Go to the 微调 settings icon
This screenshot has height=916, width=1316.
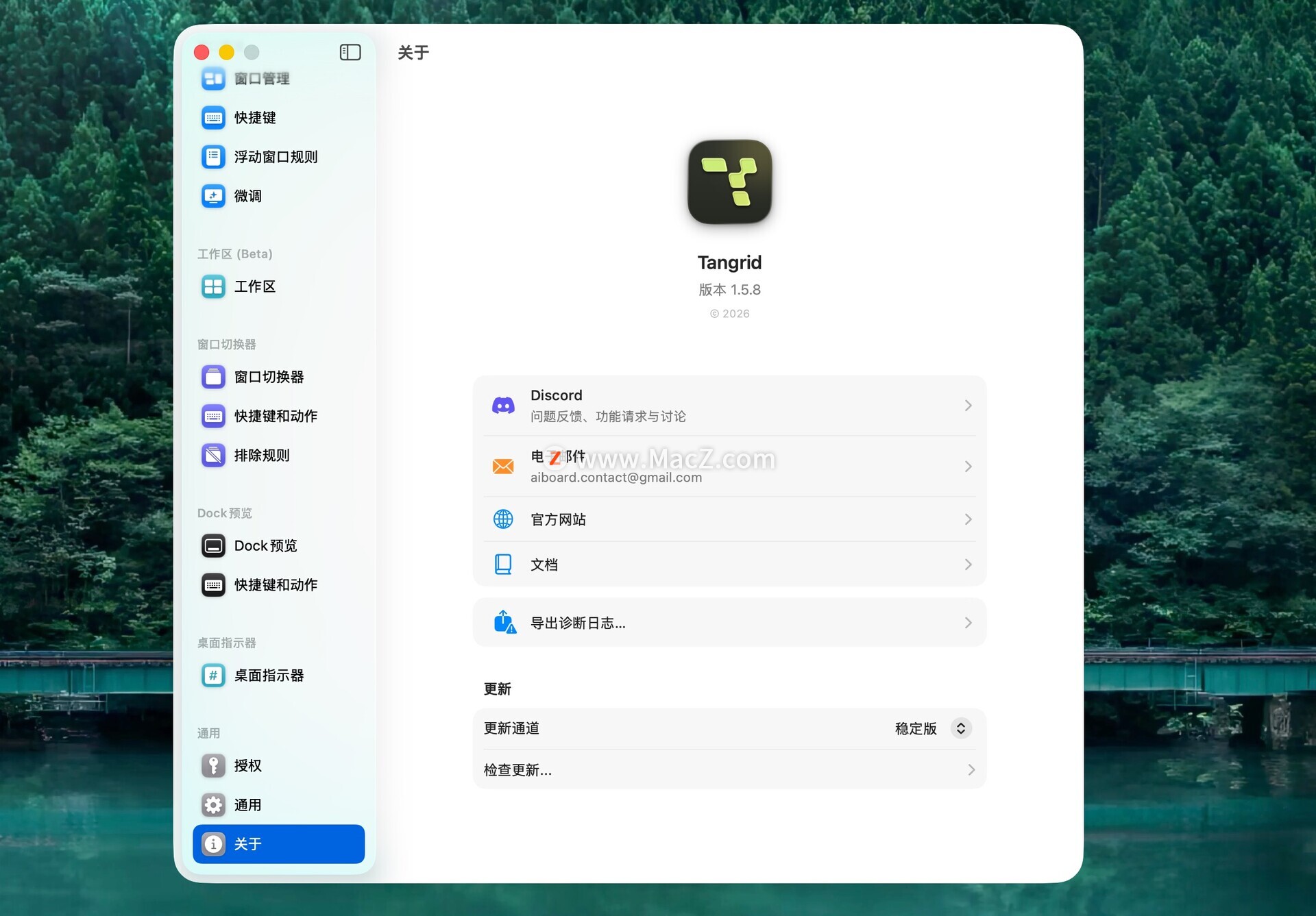pos(213,196)
